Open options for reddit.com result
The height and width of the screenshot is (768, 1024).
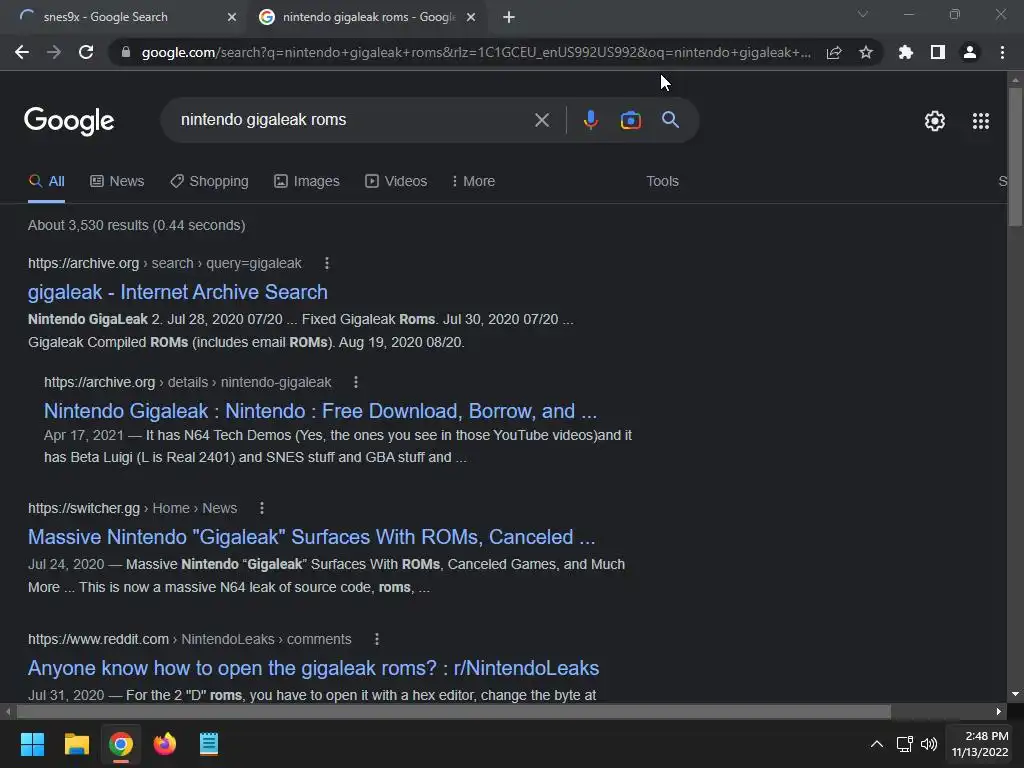coord(377,639)
